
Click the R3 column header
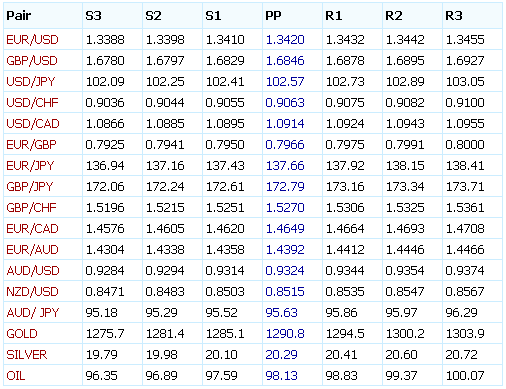pyautogui.click(x=454, y=16)
